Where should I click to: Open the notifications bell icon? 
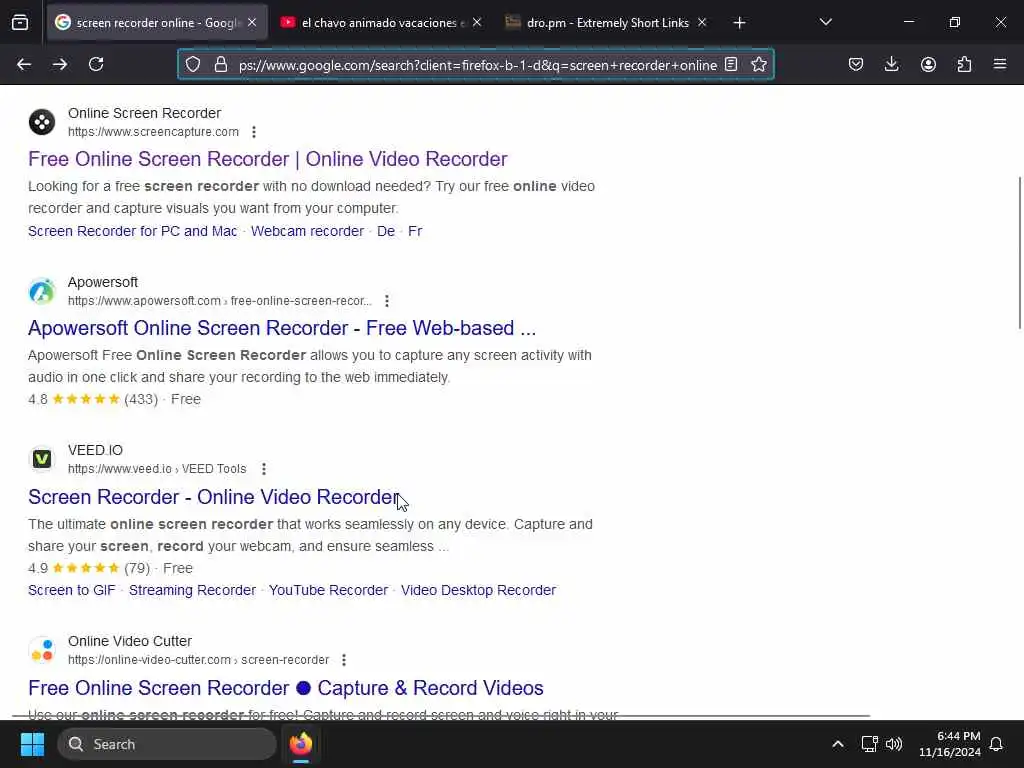(x=997, y=744)
